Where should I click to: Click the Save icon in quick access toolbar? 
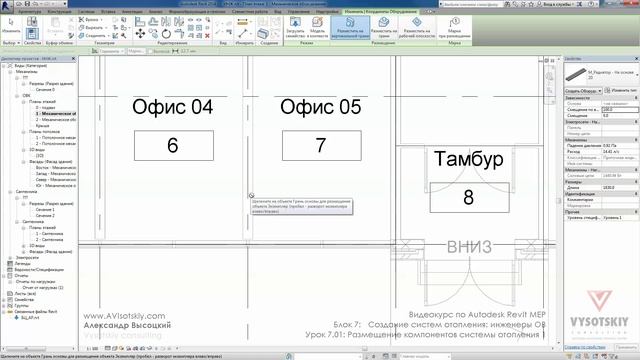click(x=27, y=4)
